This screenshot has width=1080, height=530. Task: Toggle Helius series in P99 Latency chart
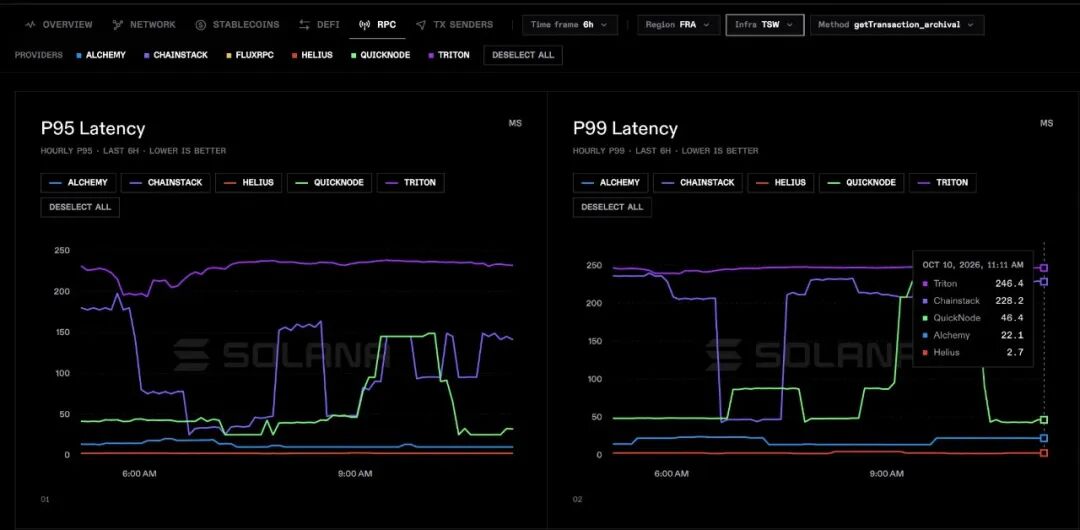pos(781,183)
